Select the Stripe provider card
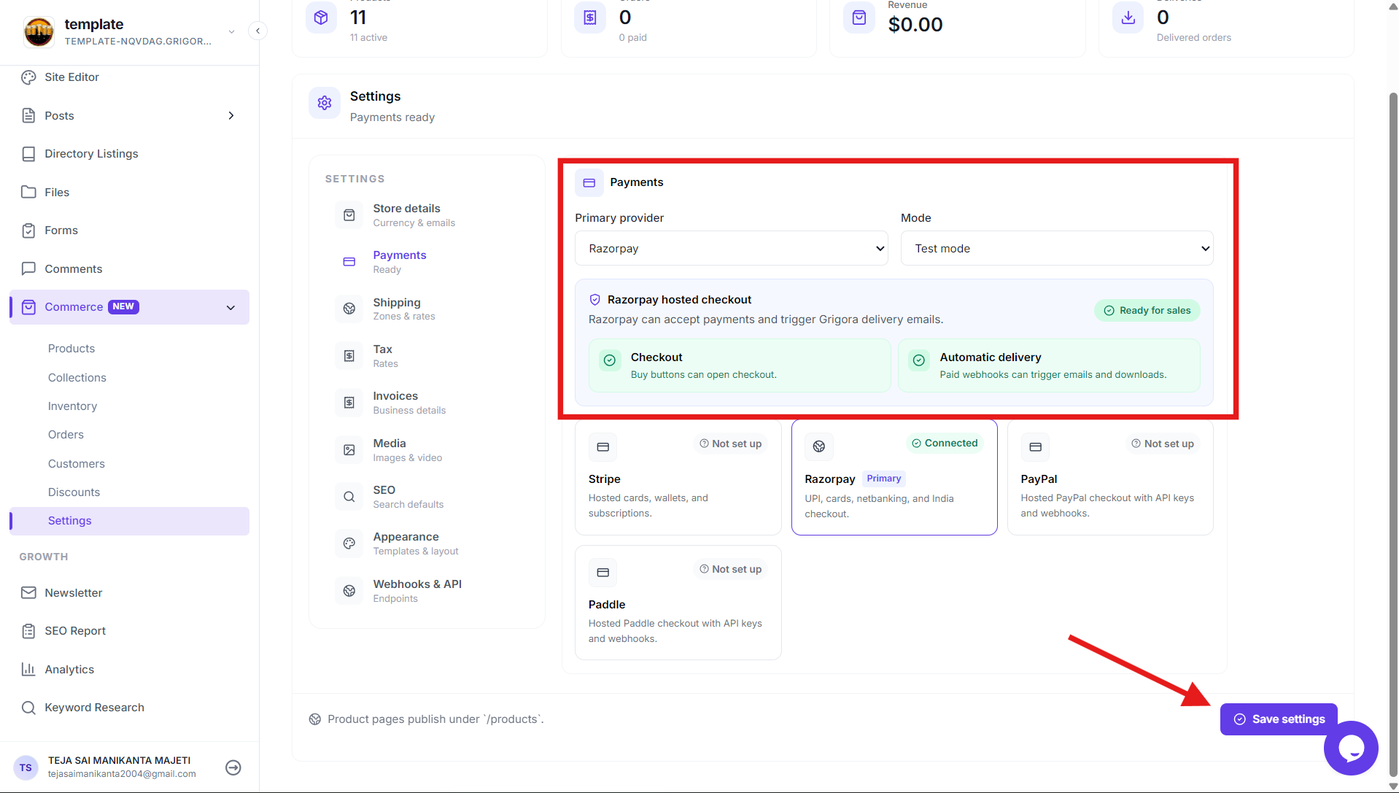The width and height of the screenshot is (1399, 793). tap(678, 477)
